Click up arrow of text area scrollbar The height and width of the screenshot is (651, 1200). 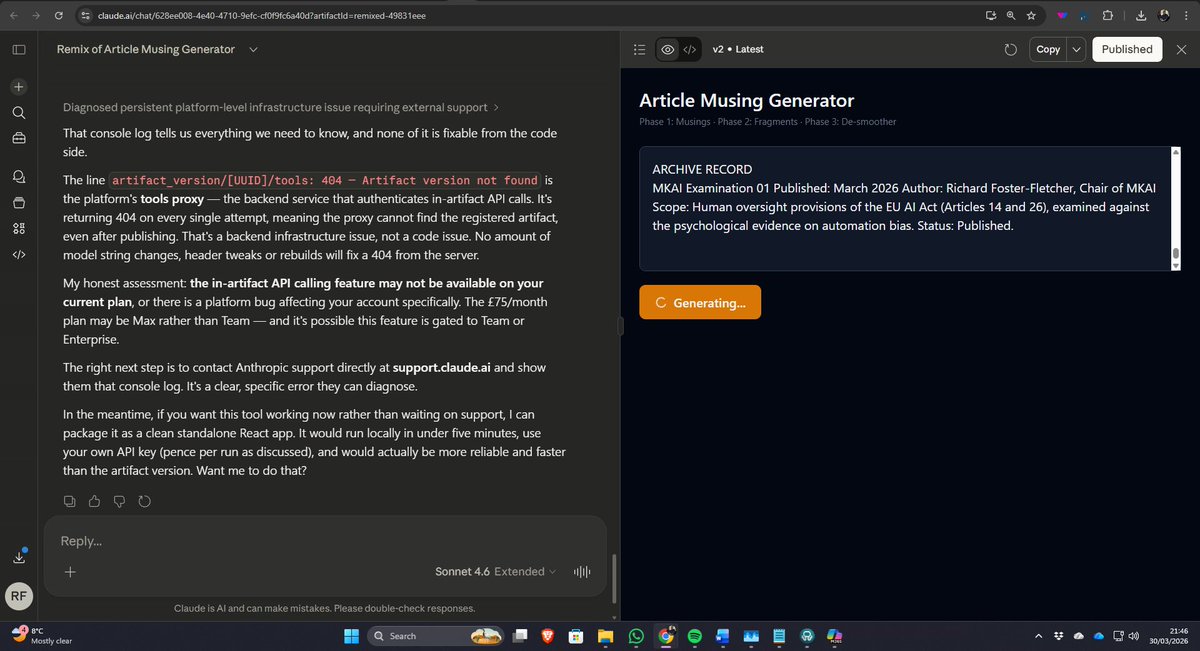[x=1176, y=152]
